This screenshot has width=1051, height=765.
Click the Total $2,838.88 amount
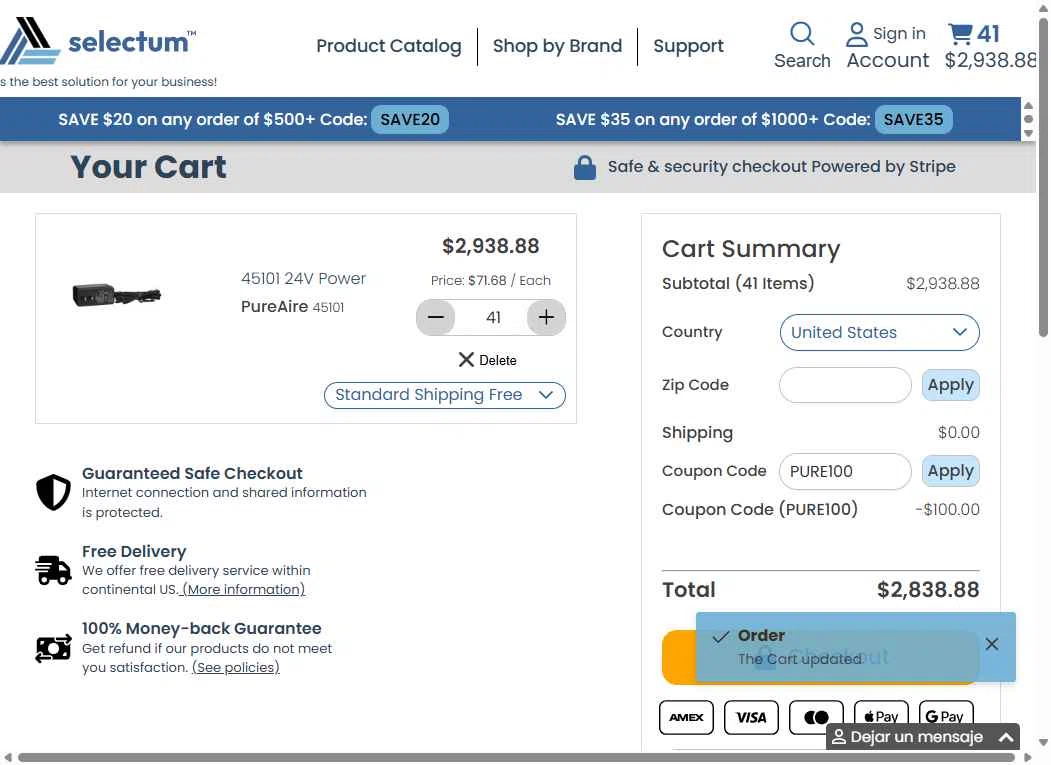(928, 590)
